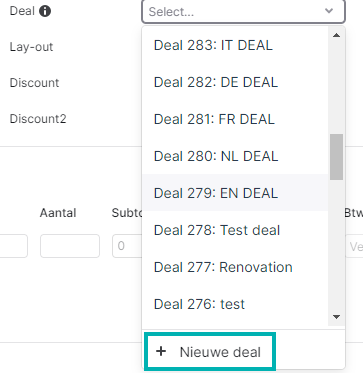Click the input field left of Aantal

[x=13, y=246]
